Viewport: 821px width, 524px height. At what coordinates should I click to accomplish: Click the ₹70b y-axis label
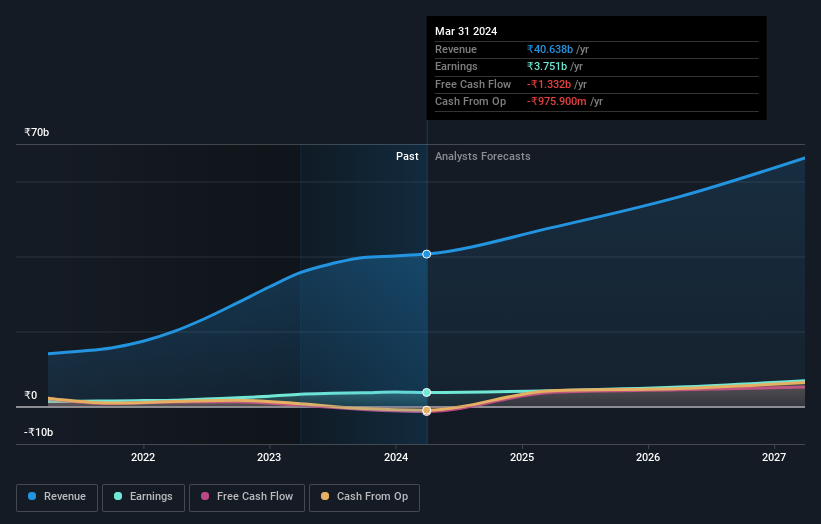click(x=37, y=132)
